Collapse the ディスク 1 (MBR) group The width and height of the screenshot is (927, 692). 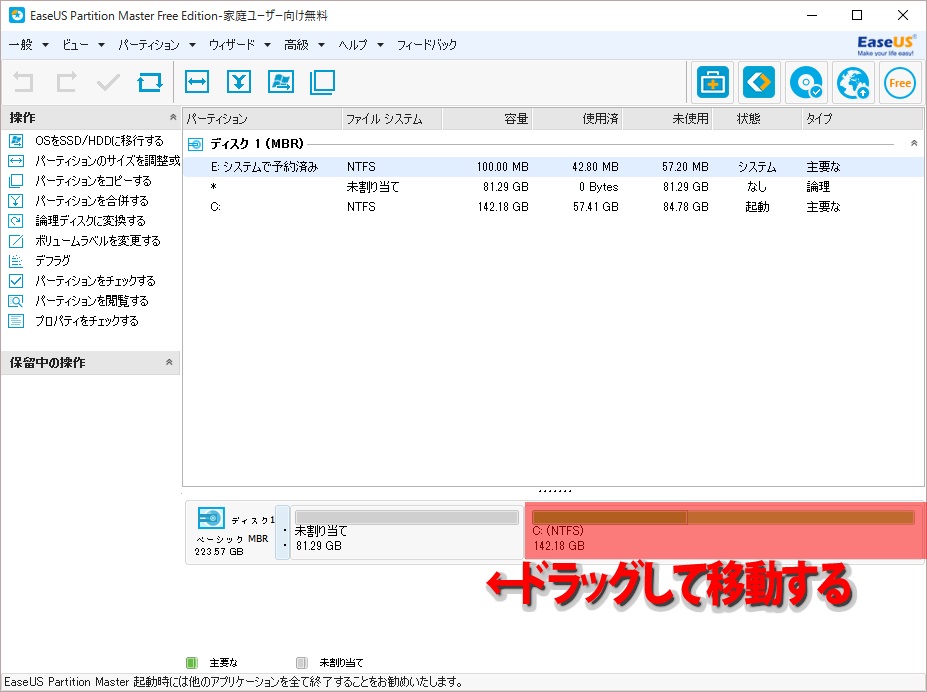[914, 143]
